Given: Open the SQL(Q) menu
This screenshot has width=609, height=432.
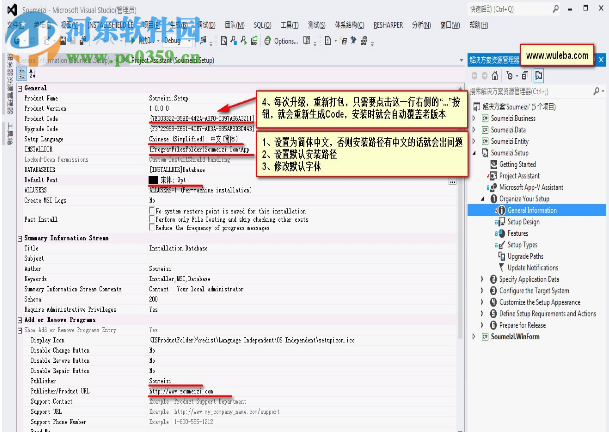Looking at the screenshot, I should 262,25.
